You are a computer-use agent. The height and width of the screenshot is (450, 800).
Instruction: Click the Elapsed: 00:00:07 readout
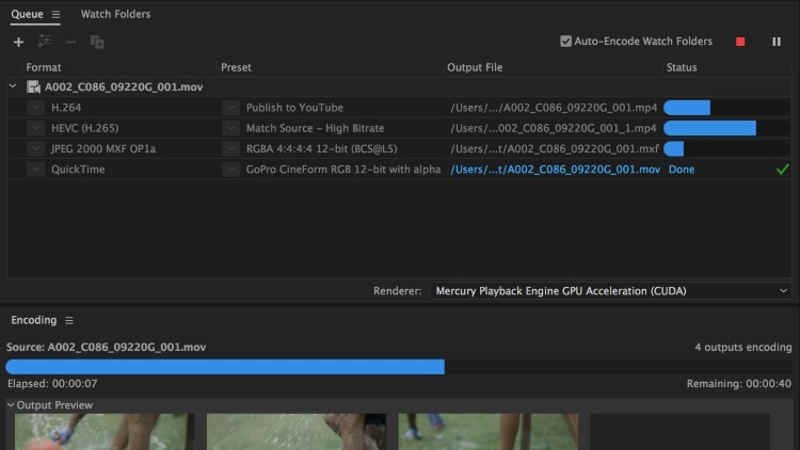point(52,384)
